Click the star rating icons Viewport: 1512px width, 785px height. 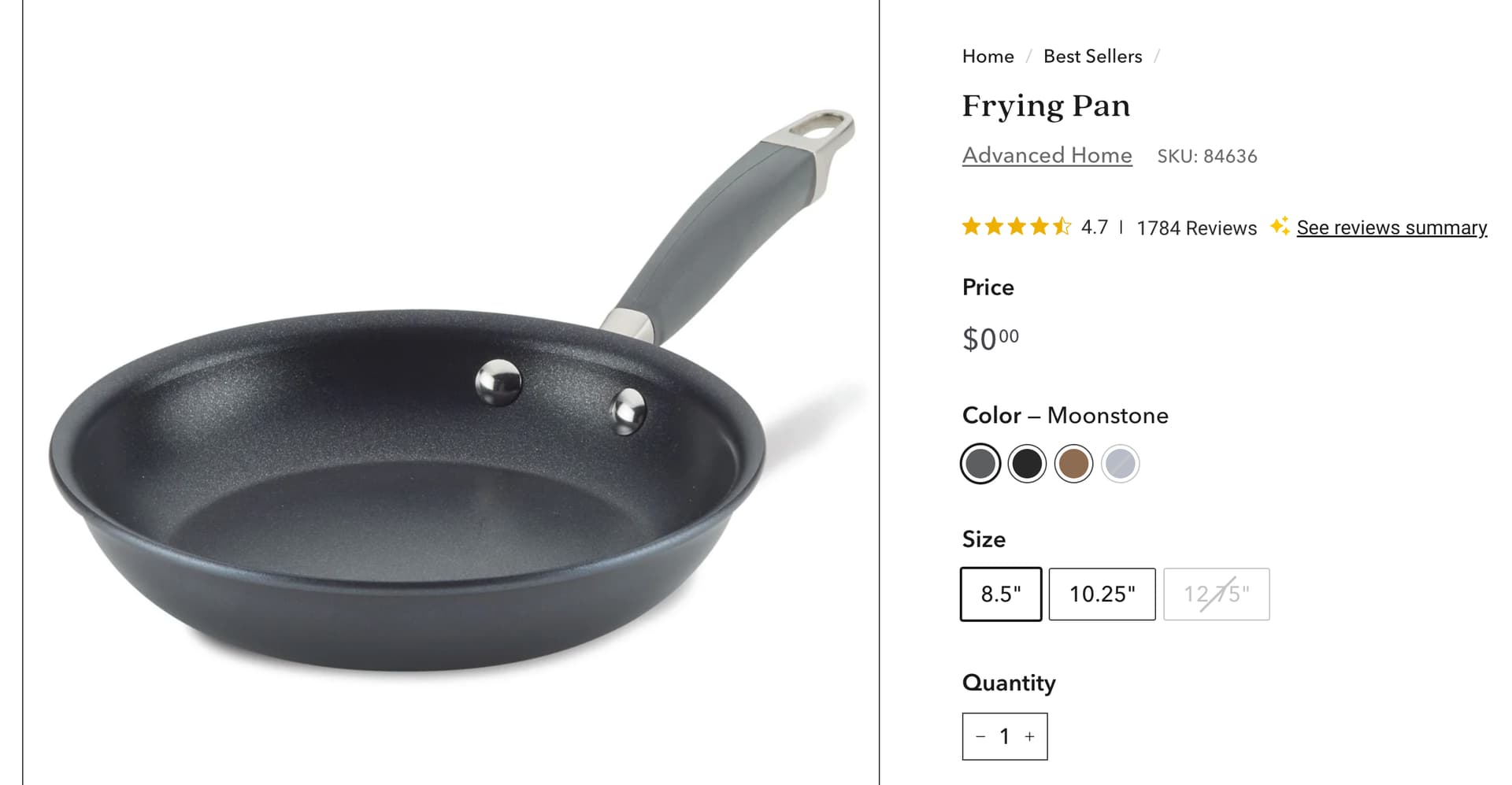tap(1017, 227)
